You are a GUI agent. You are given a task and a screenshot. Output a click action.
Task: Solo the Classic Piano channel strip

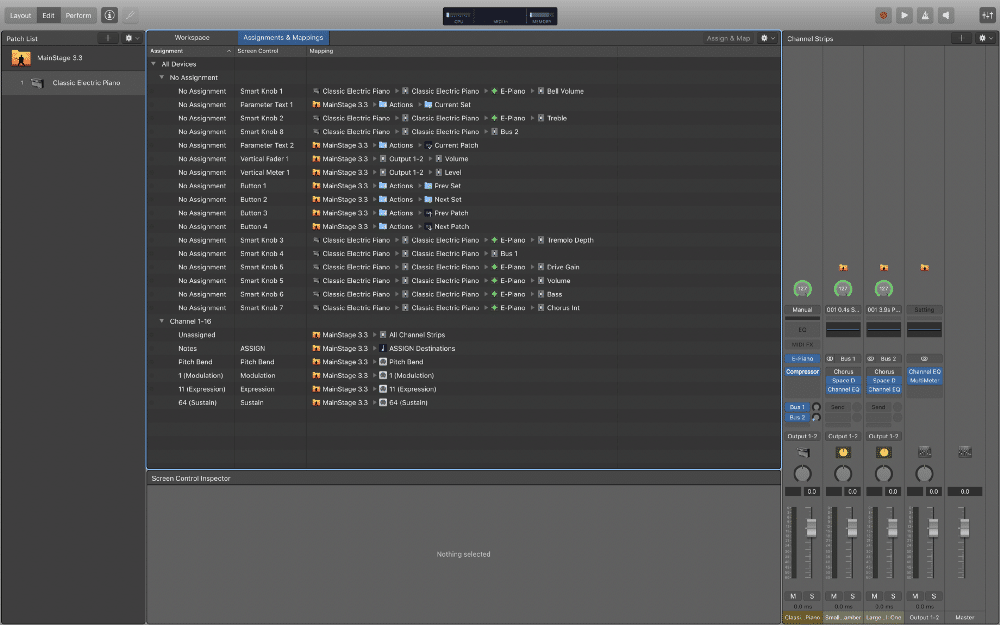pyautogui.click(x=812, y=596)
